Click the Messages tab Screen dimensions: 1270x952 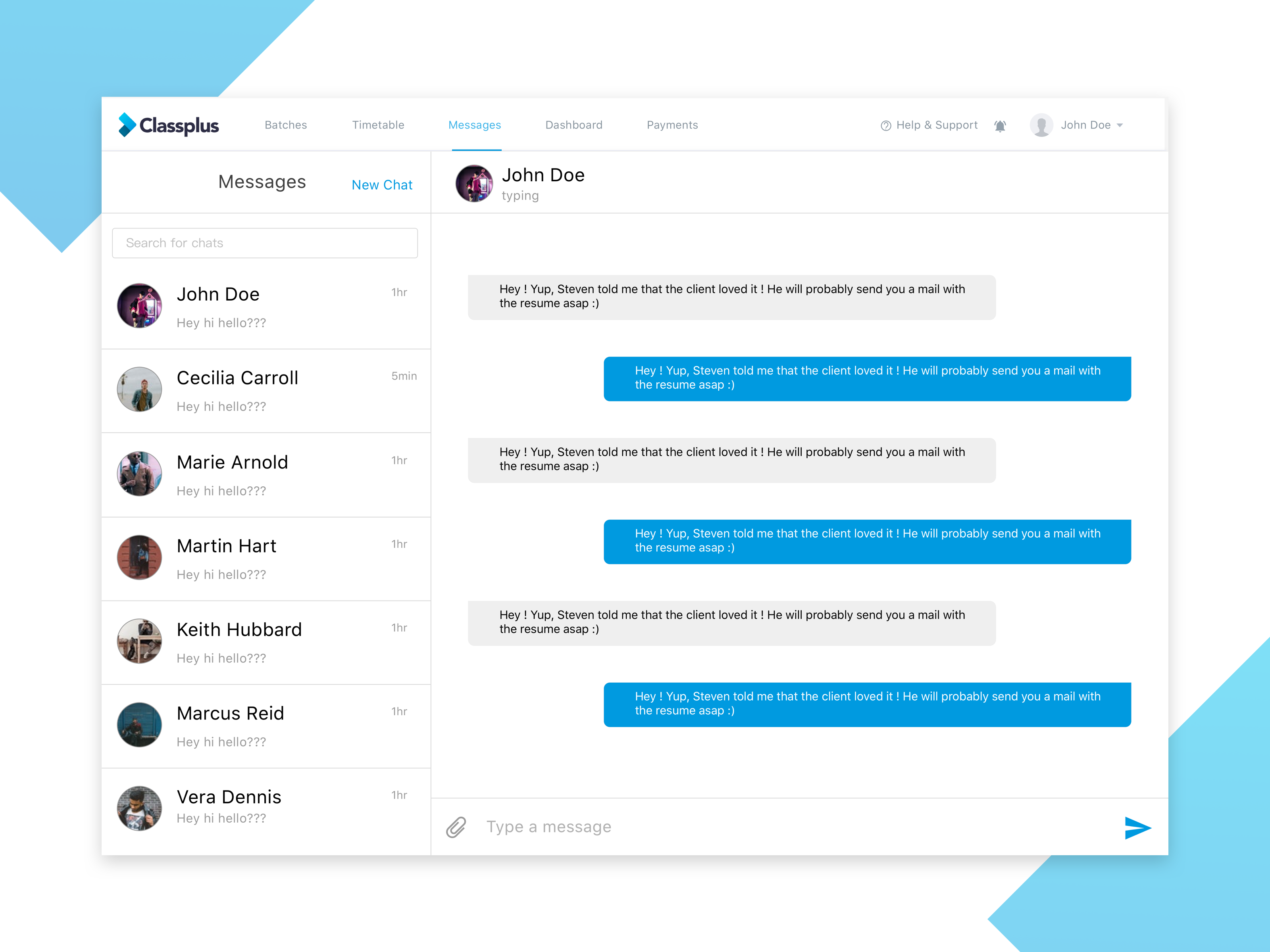click(x=474, y=124)
